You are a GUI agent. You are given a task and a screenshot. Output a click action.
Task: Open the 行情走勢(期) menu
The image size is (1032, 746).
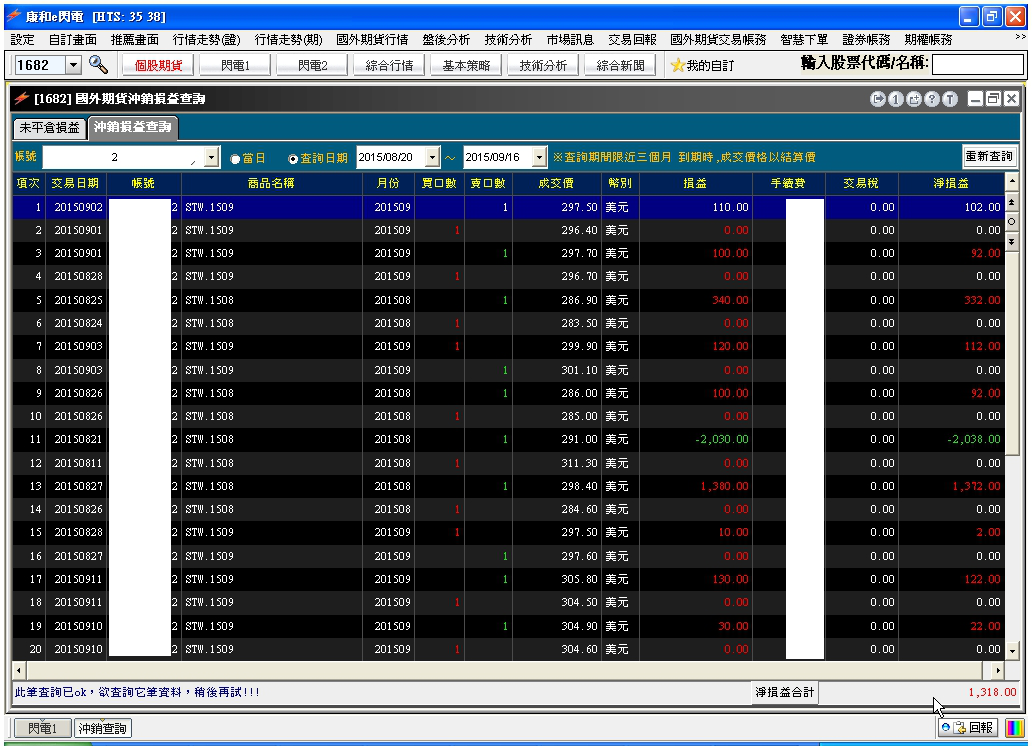[288, 40]
